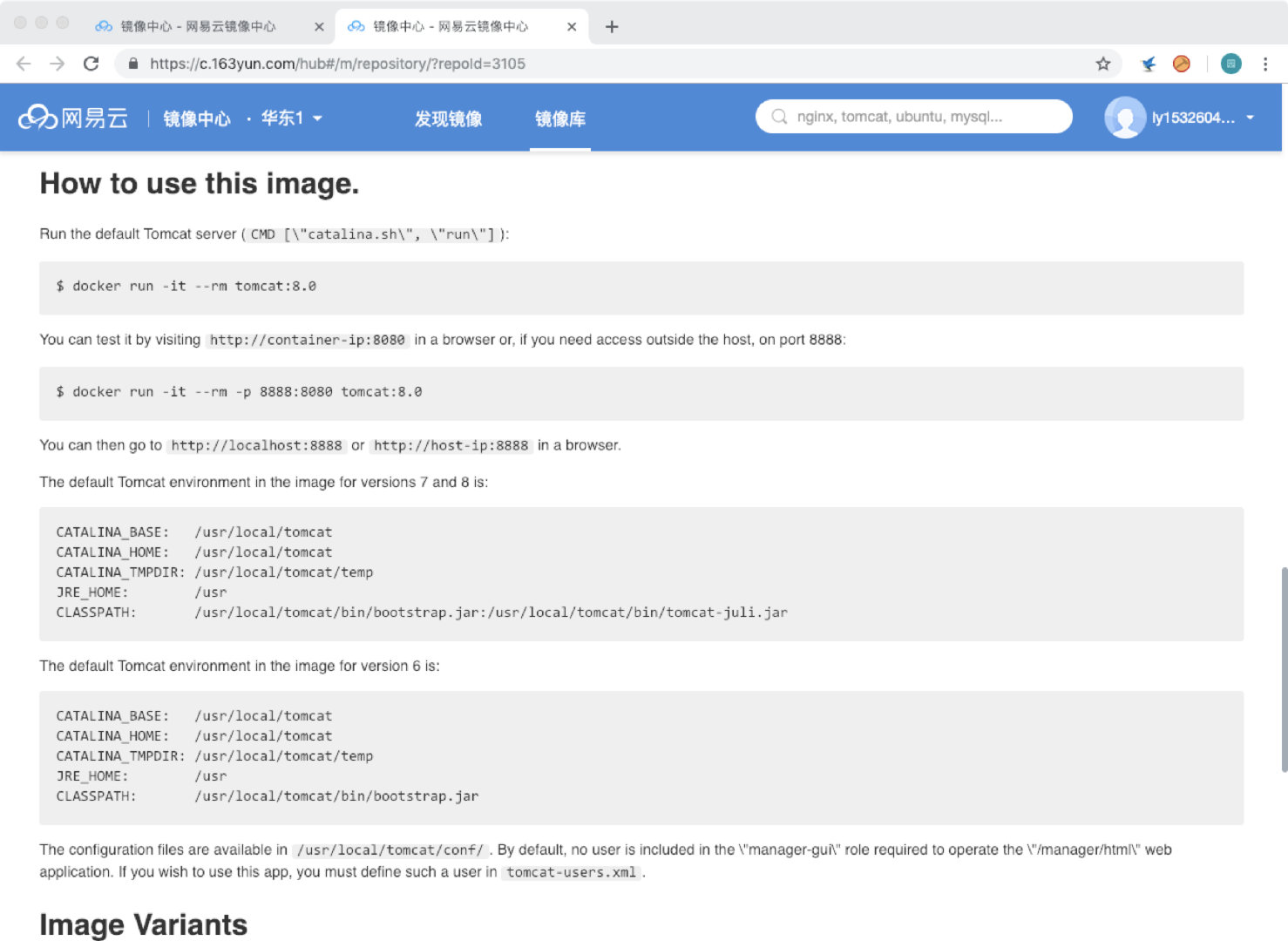
Task: Click the 网易云 cloud logo
Action: pyautogui.click(x=73, y=118)
